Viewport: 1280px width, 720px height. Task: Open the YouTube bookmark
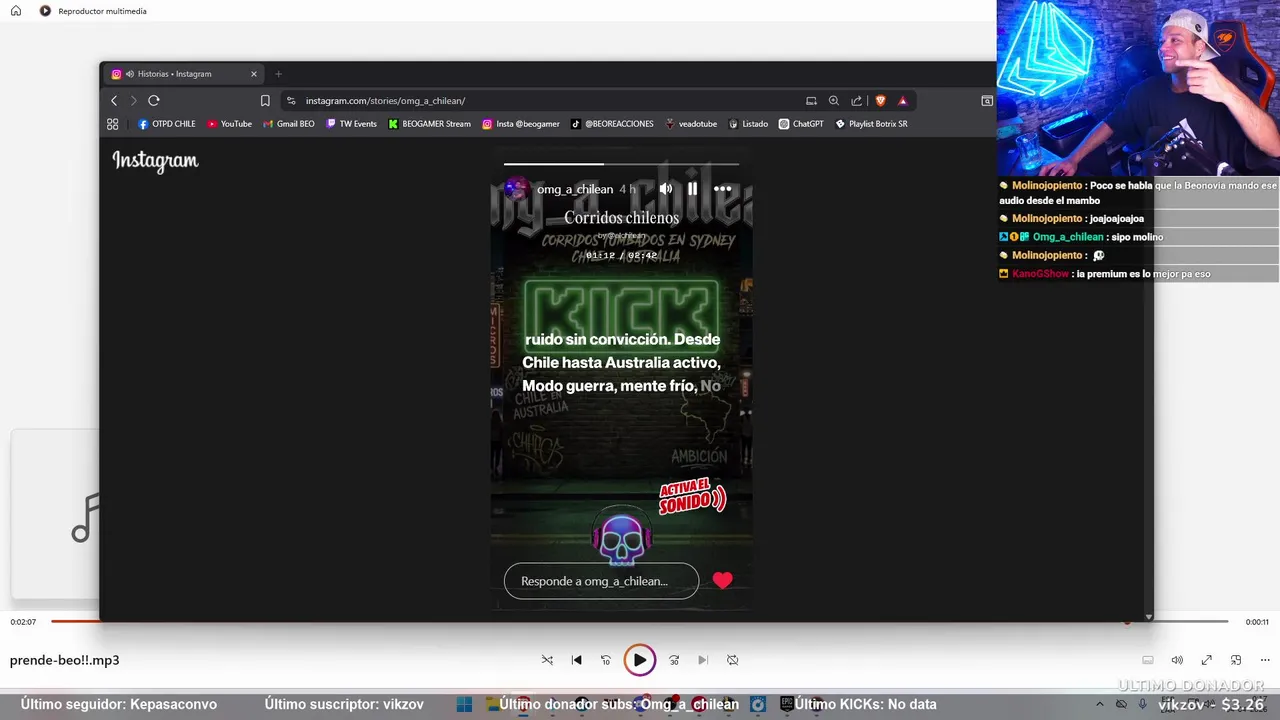[x=229, y=124]
